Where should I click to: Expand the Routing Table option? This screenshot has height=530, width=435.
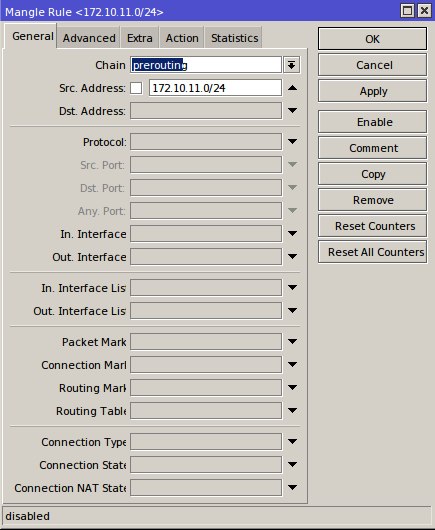tap(292, 411)
